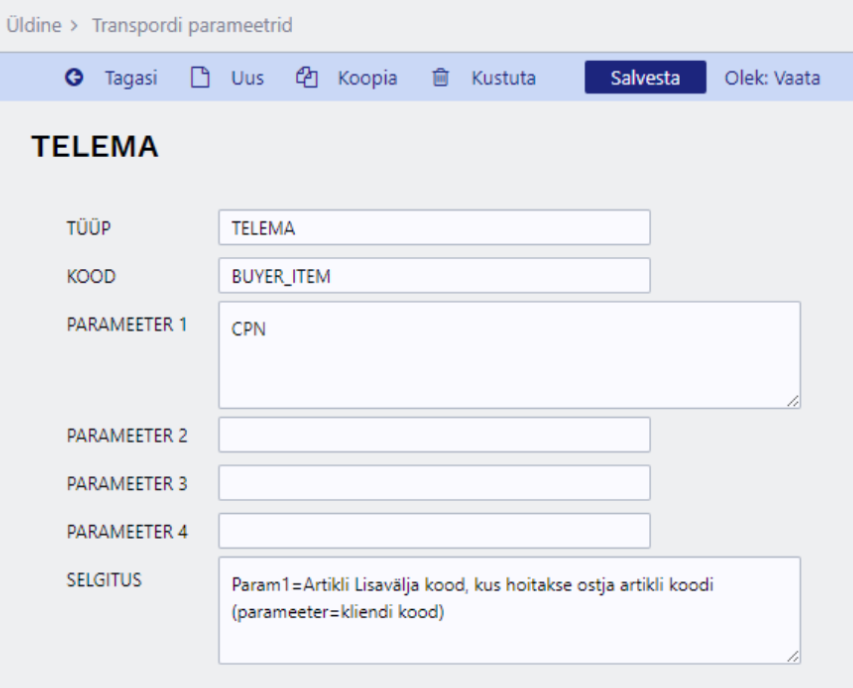The image size is (853, 688).
Task: Click the Kustuta trash can icon
Action: click(x=441, y=77)
